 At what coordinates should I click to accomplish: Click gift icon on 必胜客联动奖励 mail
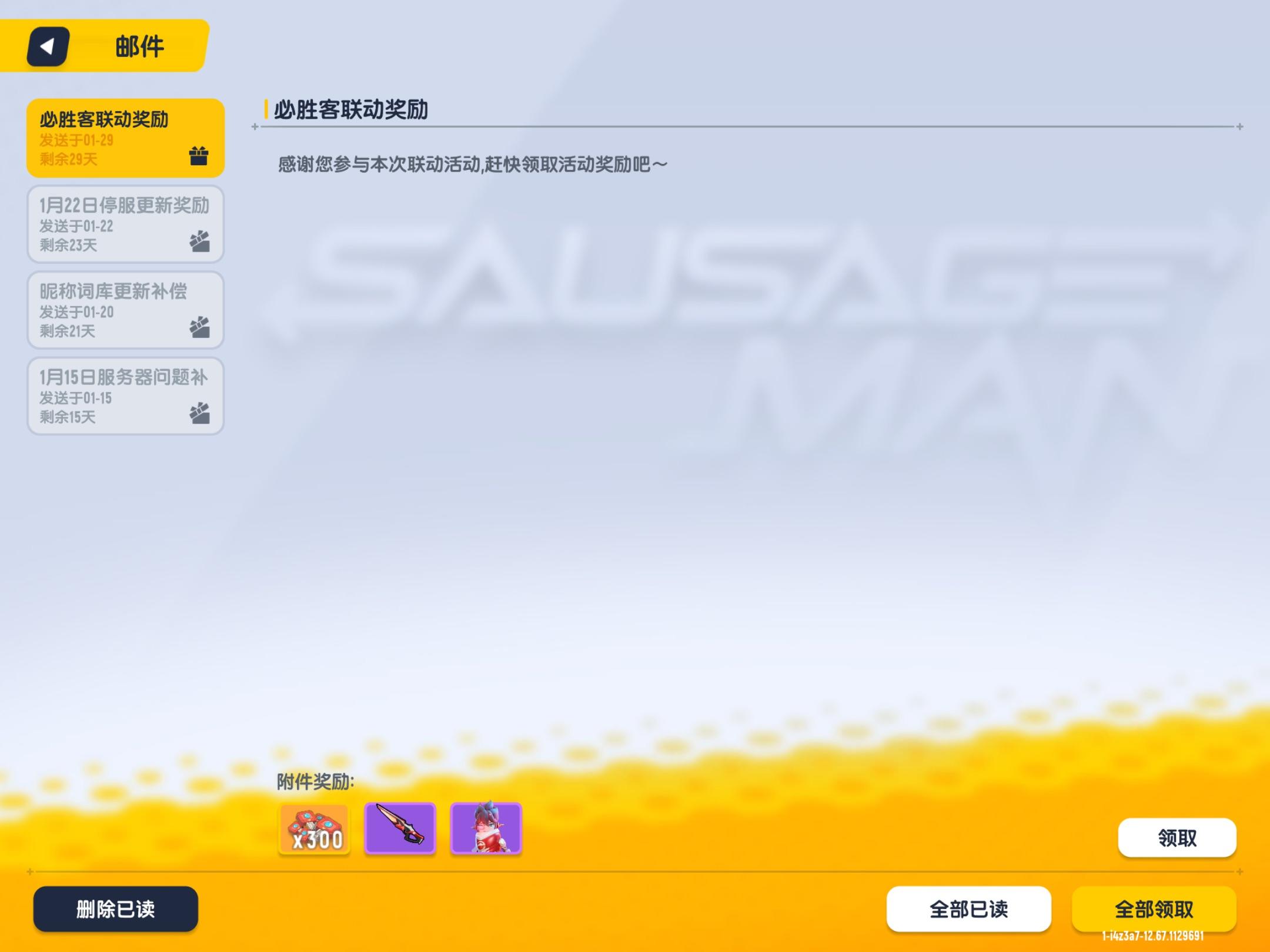199,156
